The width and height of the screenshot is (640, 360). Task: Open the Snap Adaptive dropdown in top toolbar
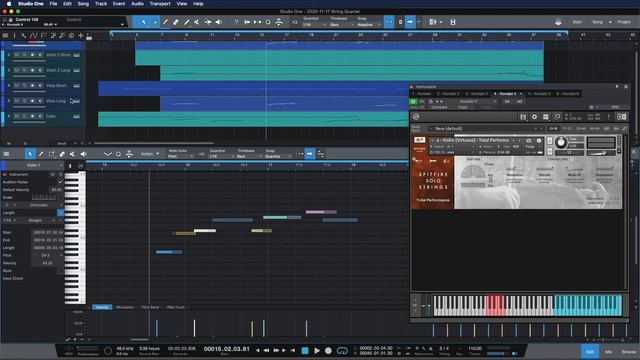369,24
